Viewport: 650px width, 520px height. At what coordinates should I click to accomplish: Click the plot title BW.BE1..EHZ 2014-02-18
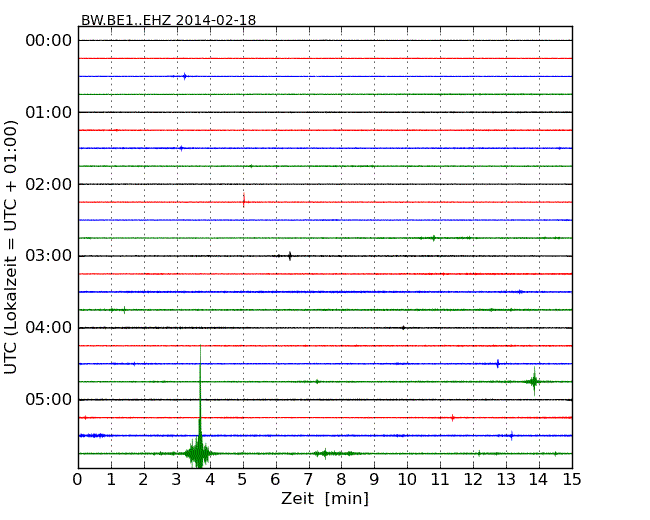pyautogui.click(x=168, y=20)
